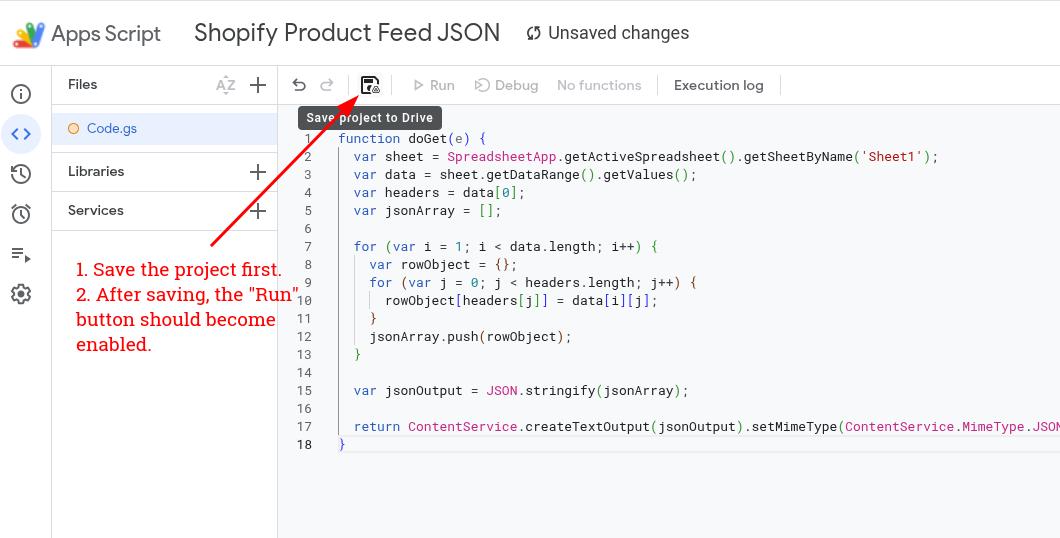Screen dimensions: 1060x538
Task: Open the Overview info icon in sidebar
Action: click(21, 94)
